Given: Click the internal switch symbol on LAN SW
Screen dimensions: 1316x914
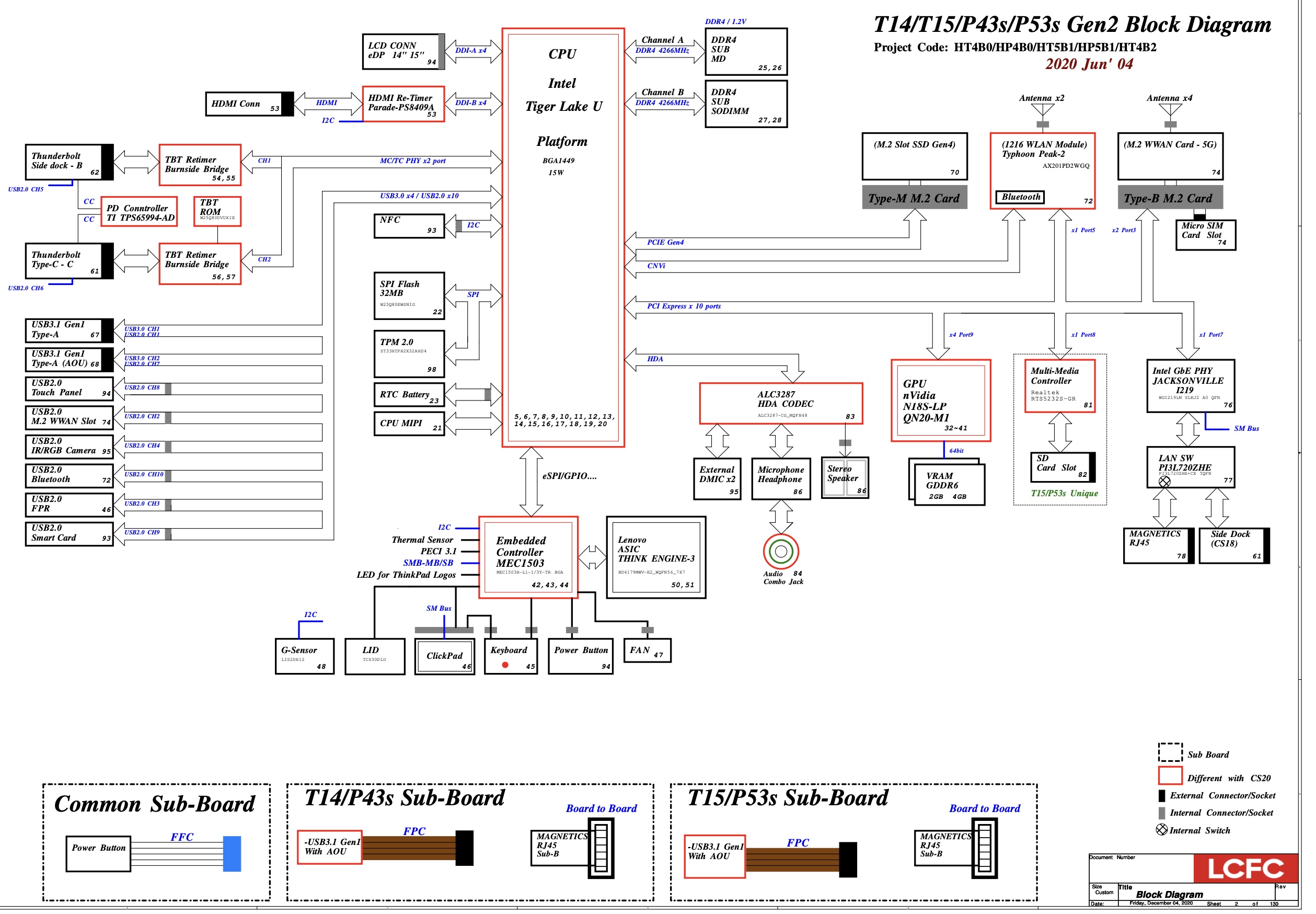Looking at the screenshot, I should point(1164,482).
